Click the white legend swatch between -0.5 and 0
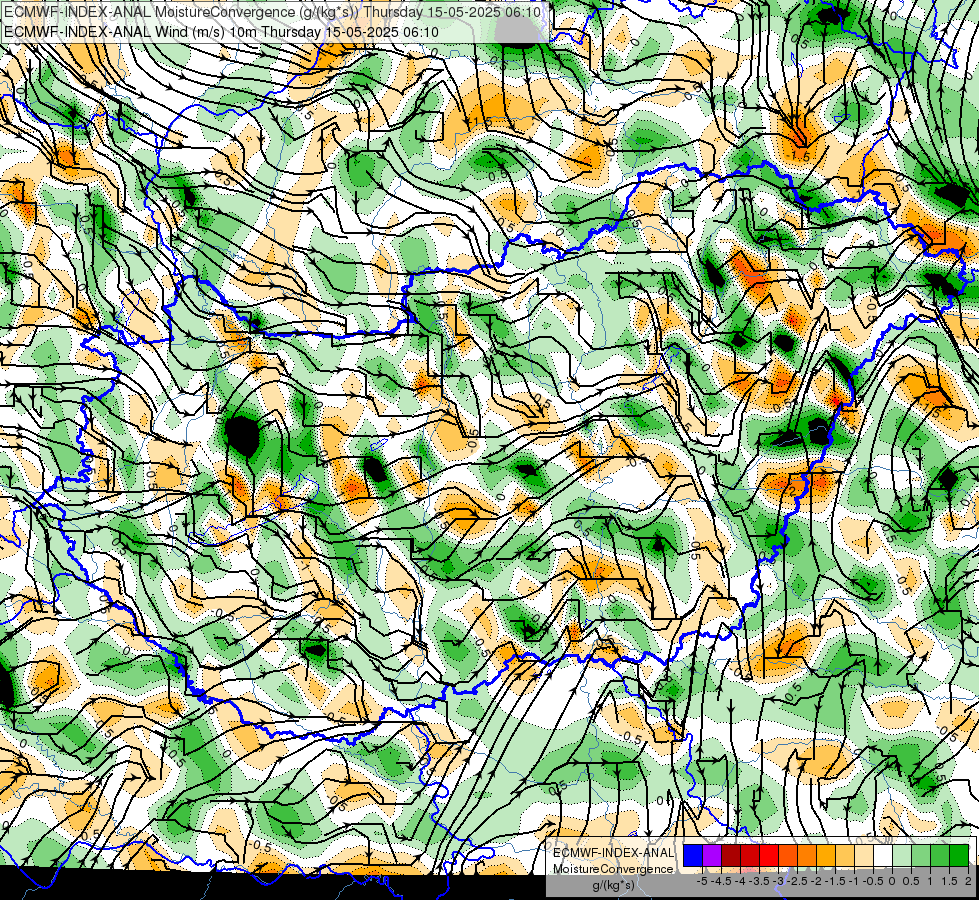Screen dimensions: 979x900 point(883,855)
